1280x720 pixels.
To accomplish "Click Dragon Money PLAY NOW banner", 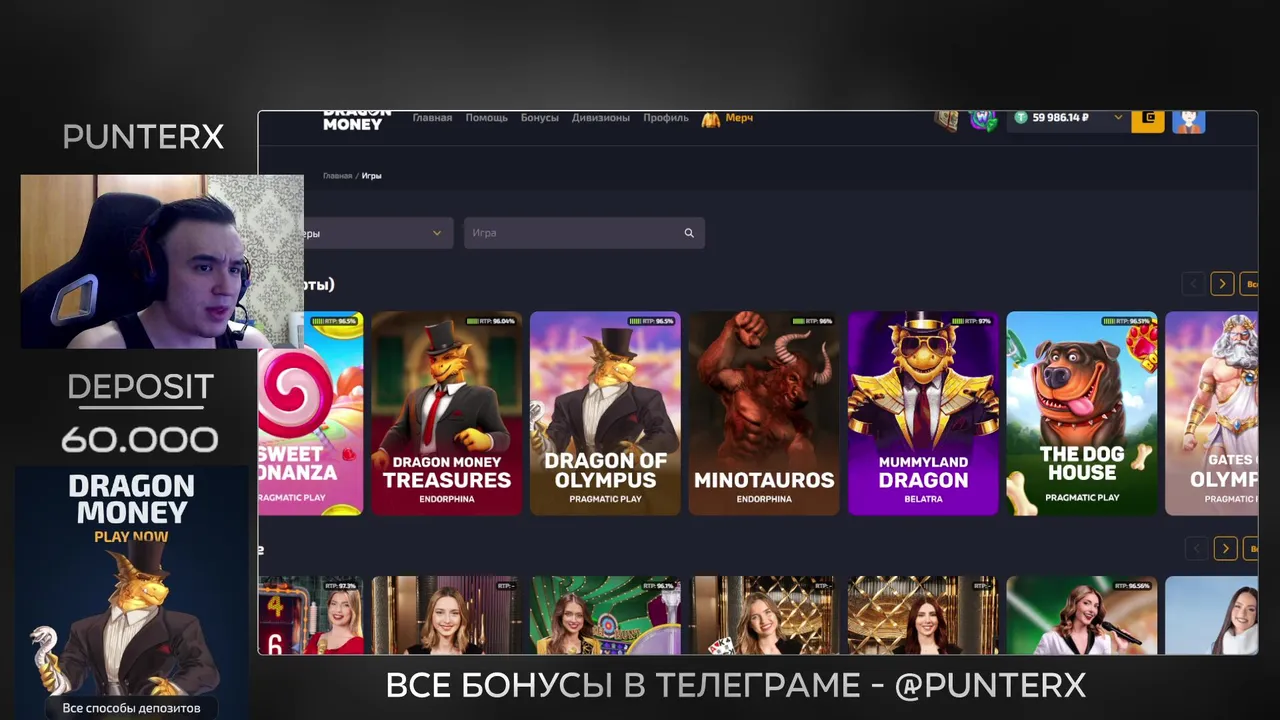I will click(x=132, y=592).
